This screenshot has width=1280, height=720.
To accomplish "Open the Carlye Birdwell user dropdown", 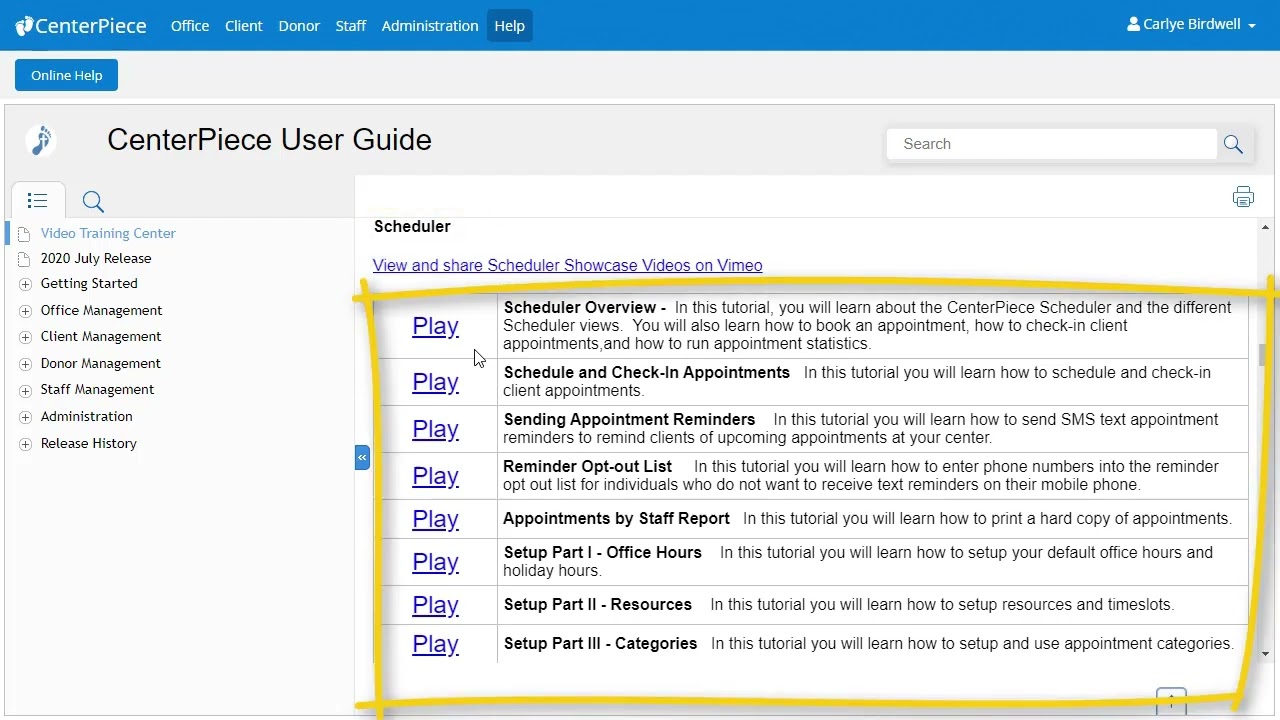I will (x=1191, y=25).
